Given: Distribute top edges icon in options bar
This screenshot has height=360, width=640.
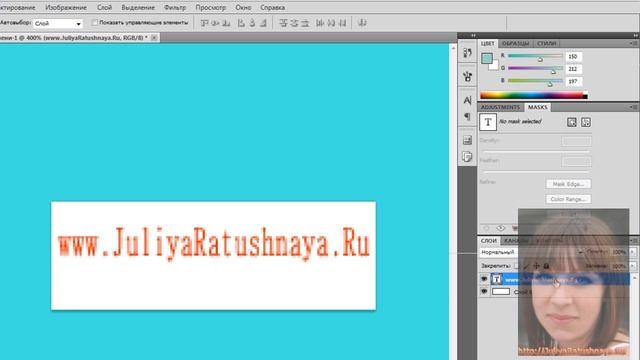Looking at the screenshot, I should tap(283, 23).
